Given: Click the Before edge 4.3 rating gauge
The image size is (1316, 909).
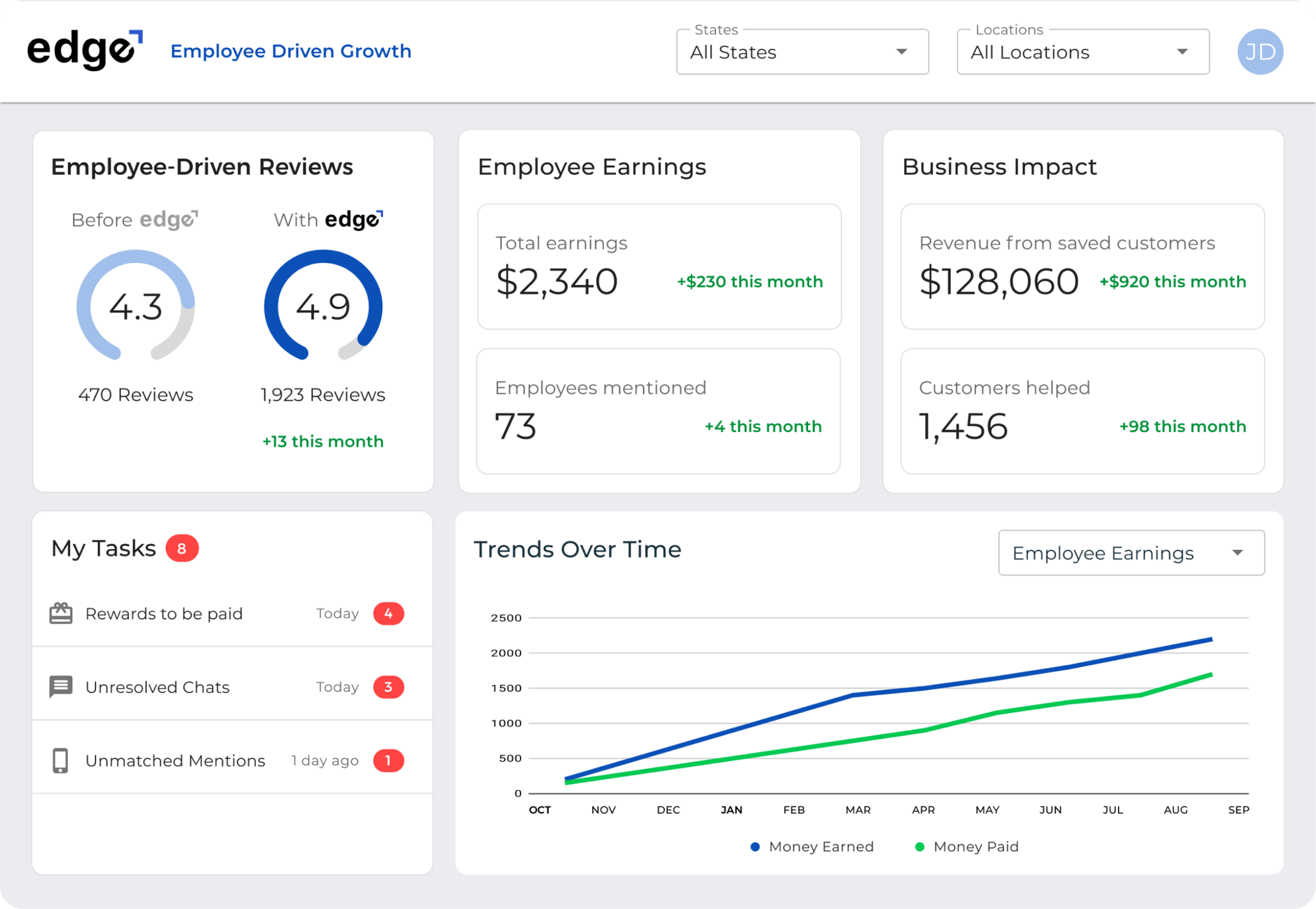Looking at the screenshot, I should click(x=136, y=305).
